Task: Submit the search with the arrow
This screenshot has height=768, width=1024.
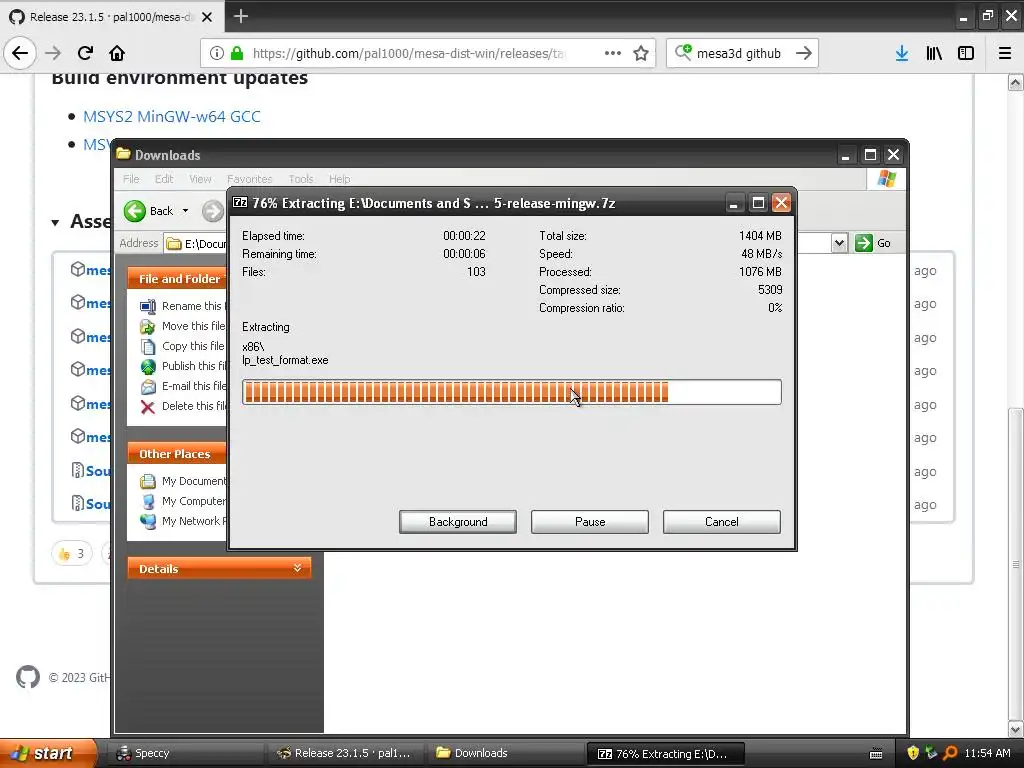Action: pyautogui.click(x=804, y=53)
